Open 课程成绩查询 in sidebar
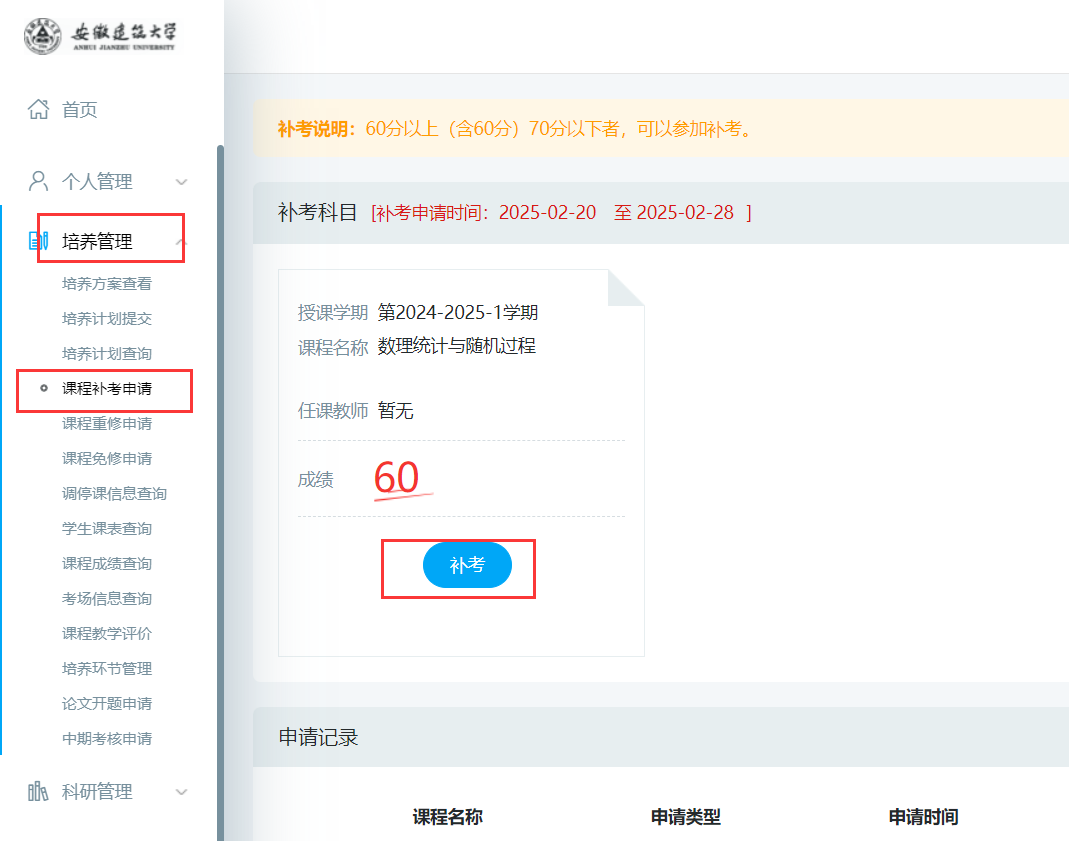1069x841 pixels. click(x=107, y=564)
